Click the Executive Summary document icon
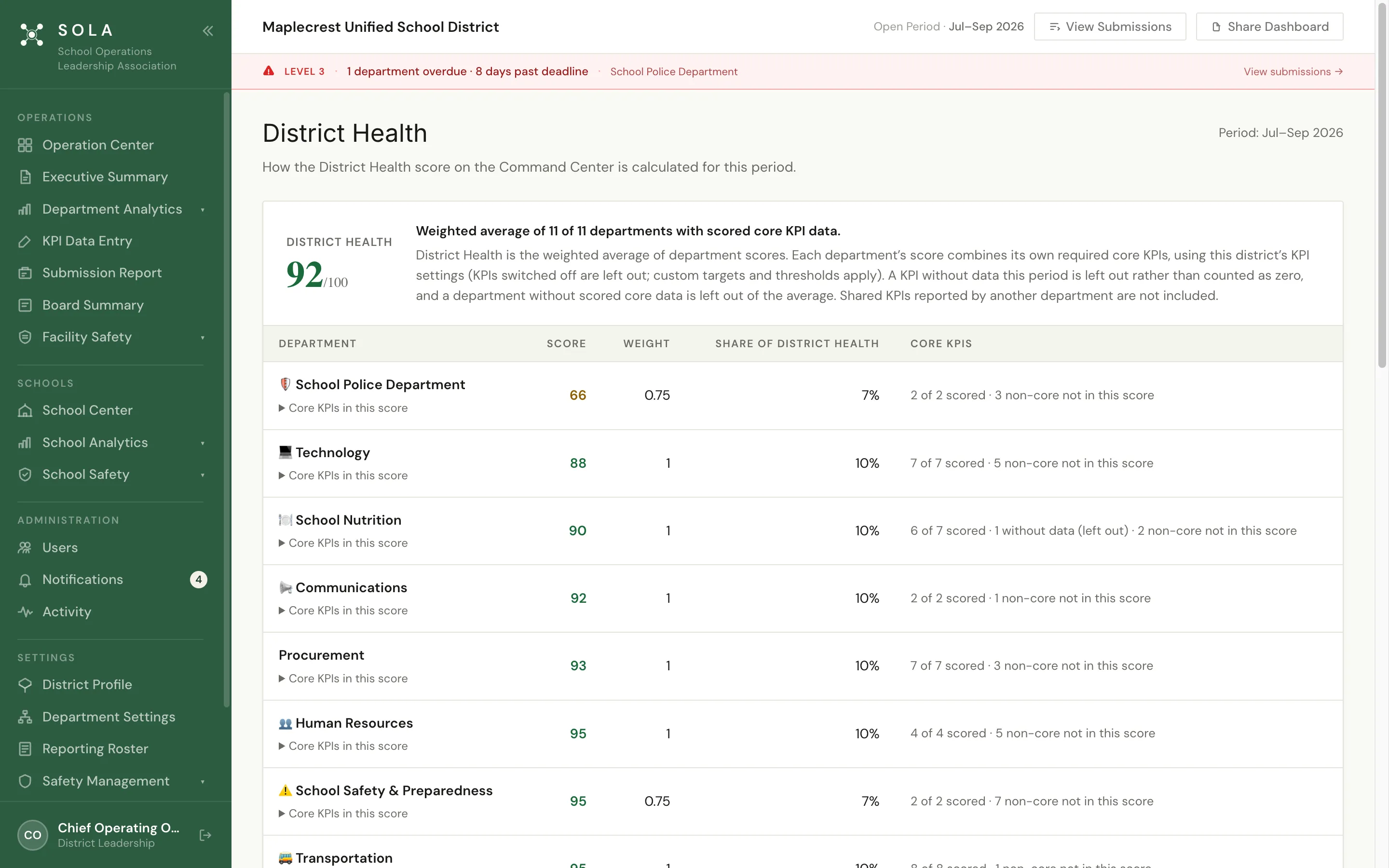The height and width of the screenshot is (868, 1389). point(25,177)
